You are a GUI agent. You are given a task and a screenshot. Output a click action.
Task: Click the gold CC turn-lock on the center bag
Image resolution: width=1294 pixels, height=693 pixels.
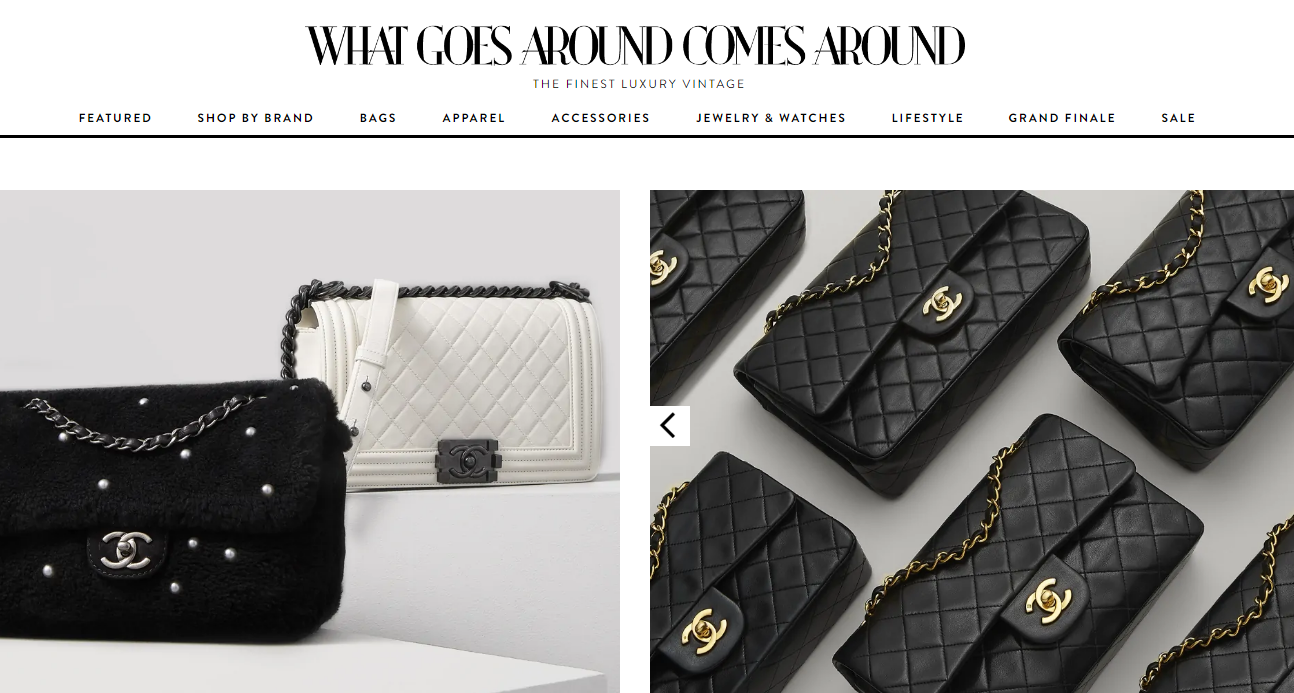pos(938,304)
